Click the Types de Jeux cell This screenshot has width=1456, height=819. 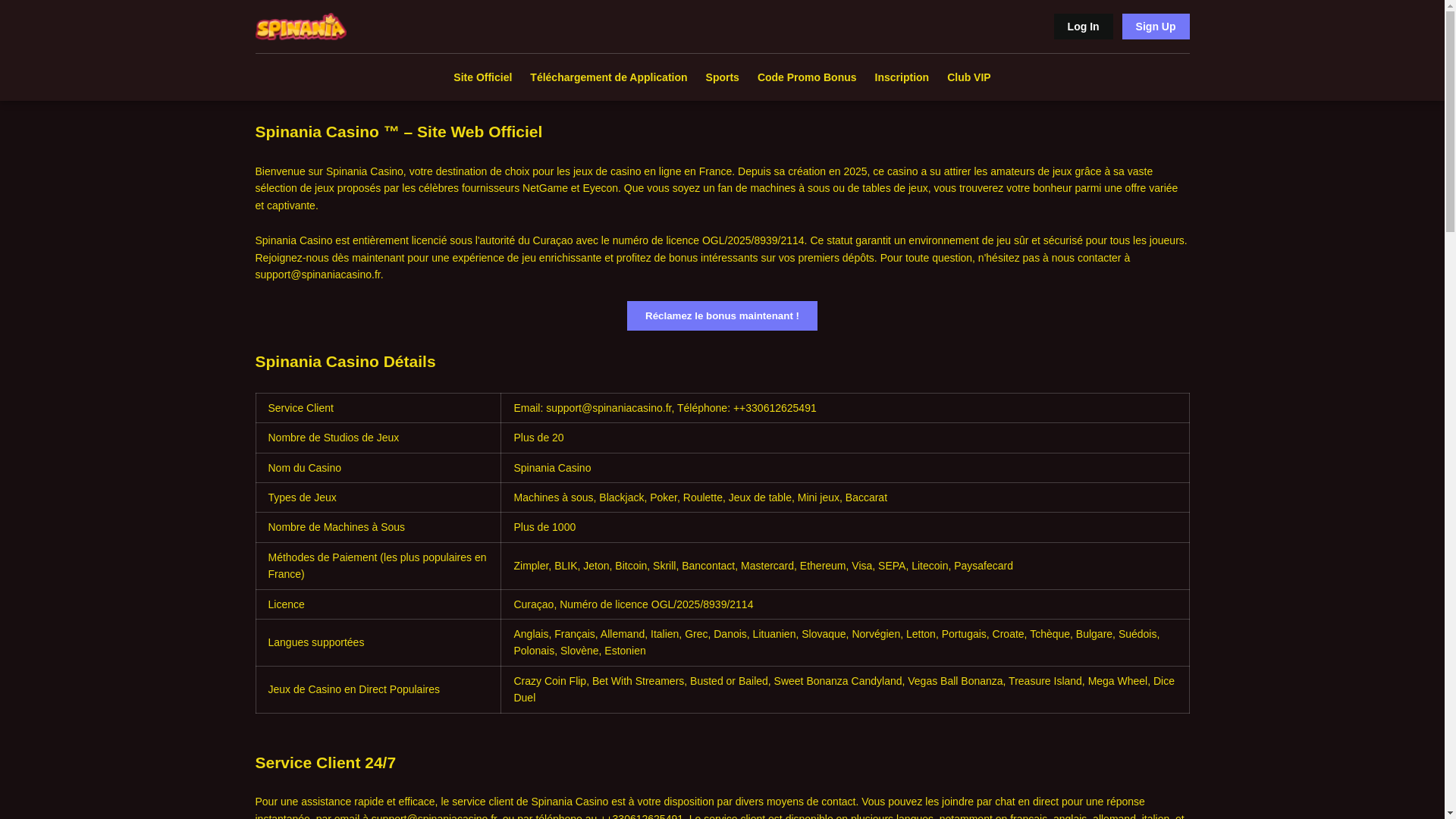tap(378, 497)
